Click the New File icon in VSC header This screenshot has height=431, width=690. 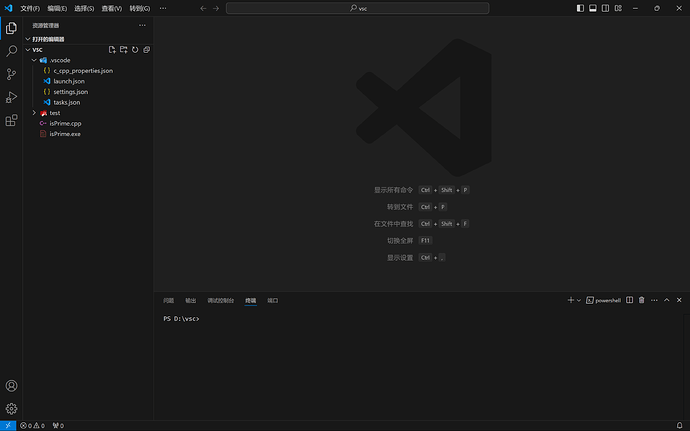112,50
